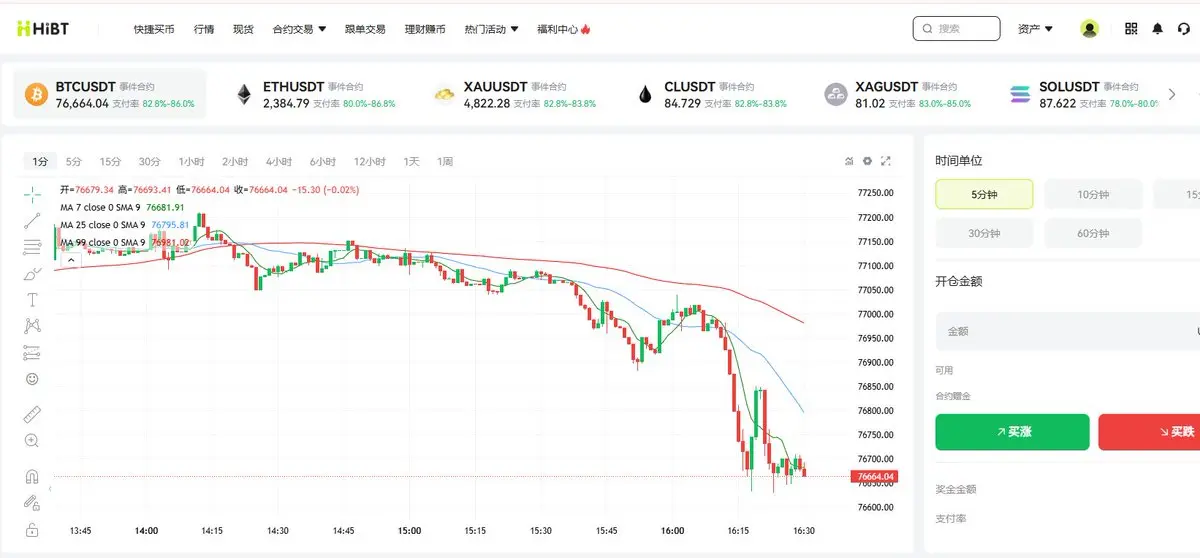Open 跟单交易 menu item

click(365, 29)
